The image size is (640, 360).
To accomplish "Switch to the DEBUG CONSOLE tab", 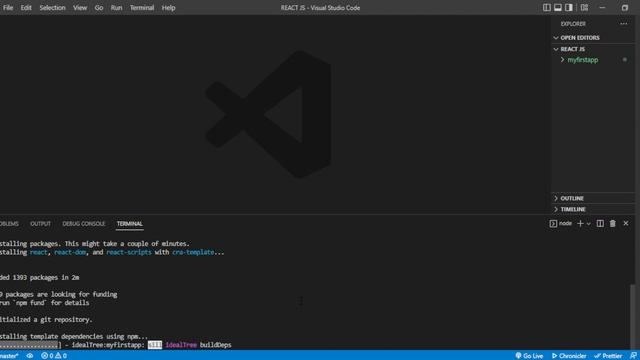I will [x=84, y=224].
